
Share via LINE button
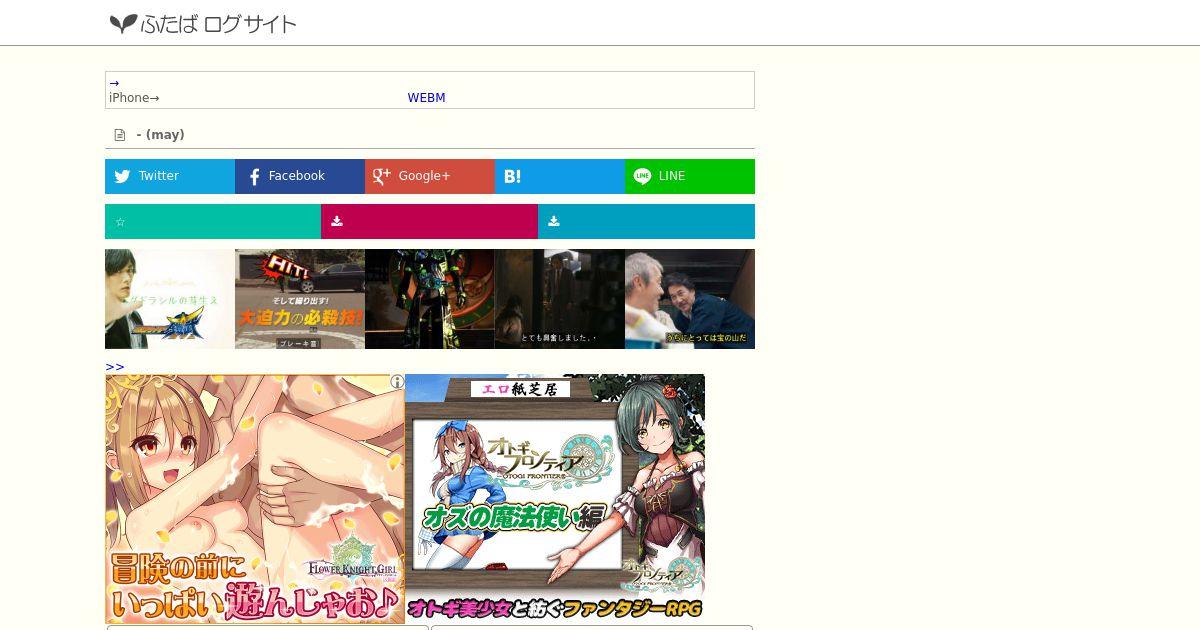(x=690, y=176)
